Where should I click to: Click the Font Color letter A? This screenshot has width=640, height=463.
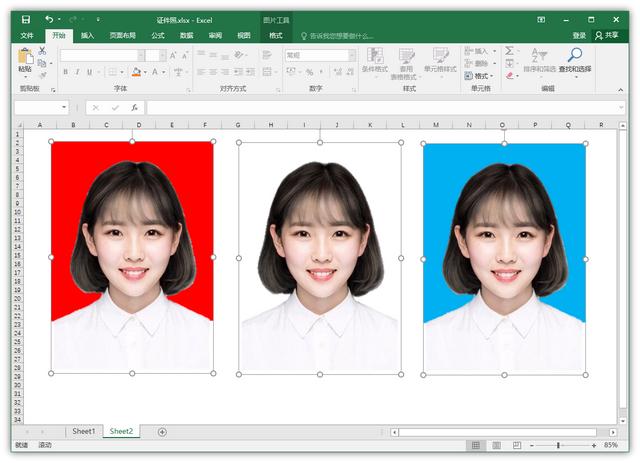coord(155,72)
